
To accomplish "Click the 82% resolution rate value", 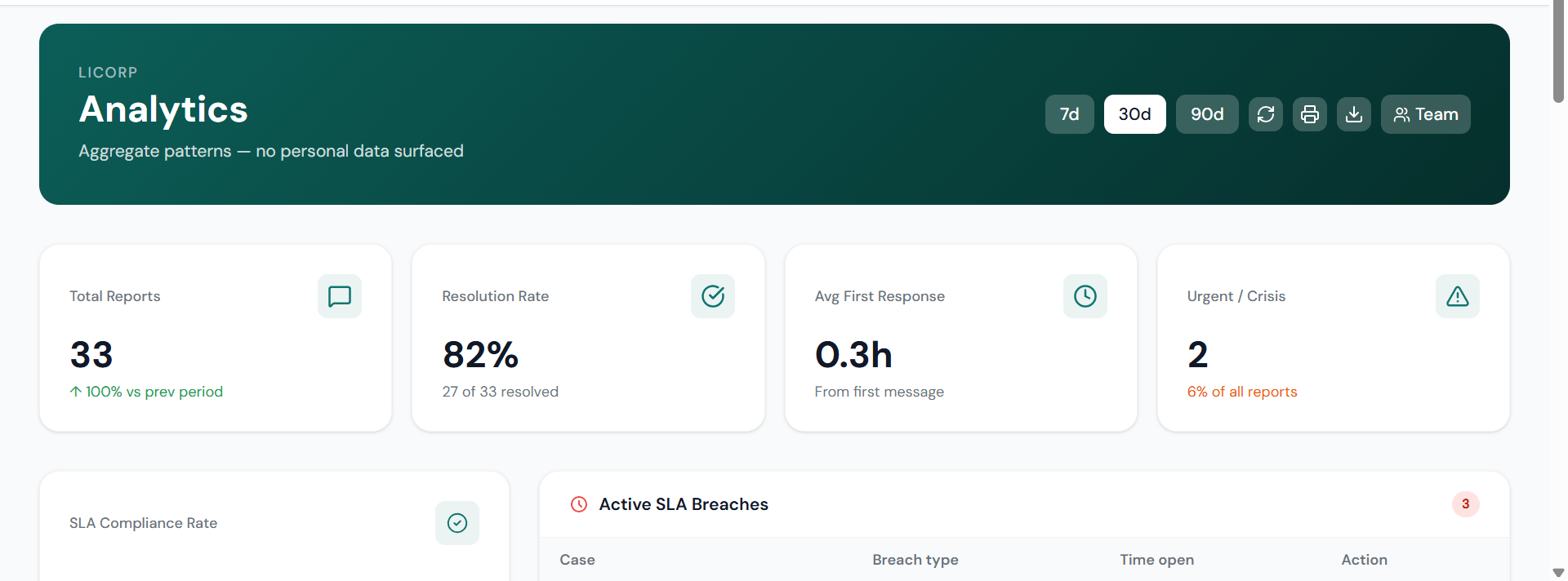I will tap(481, 355).
